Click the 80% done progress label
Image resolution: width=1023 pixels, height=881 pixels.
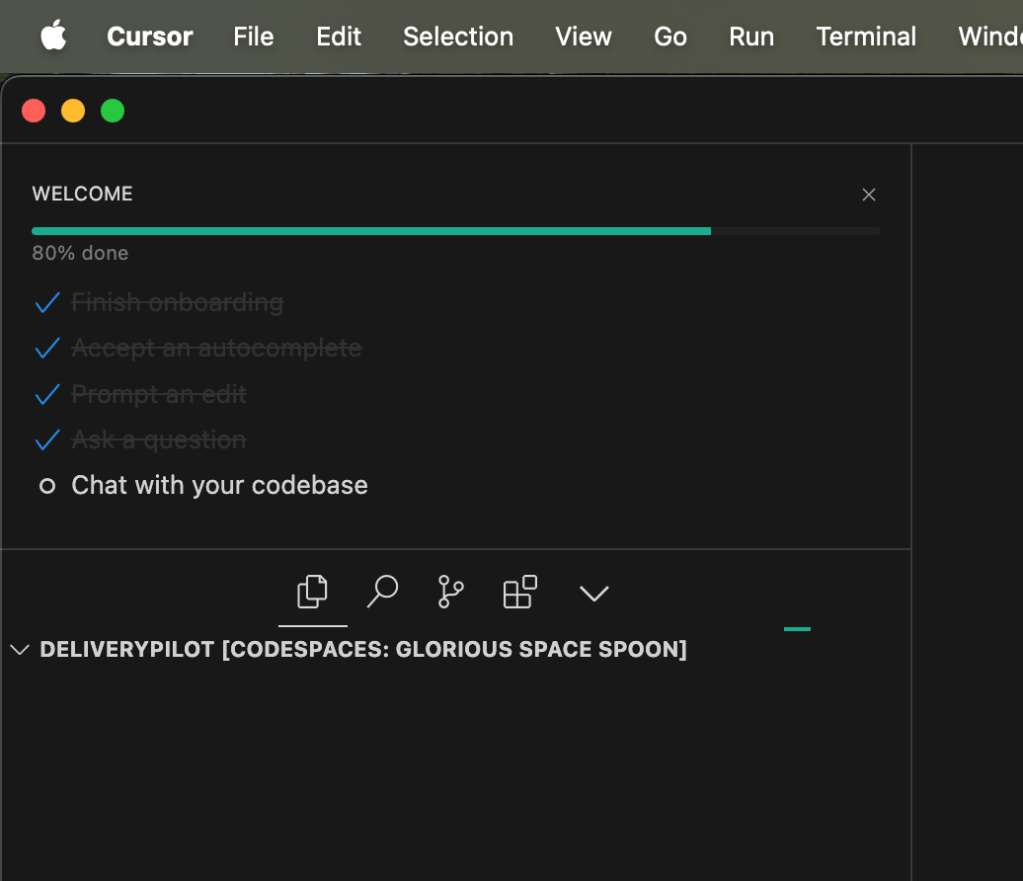point(80,253)
